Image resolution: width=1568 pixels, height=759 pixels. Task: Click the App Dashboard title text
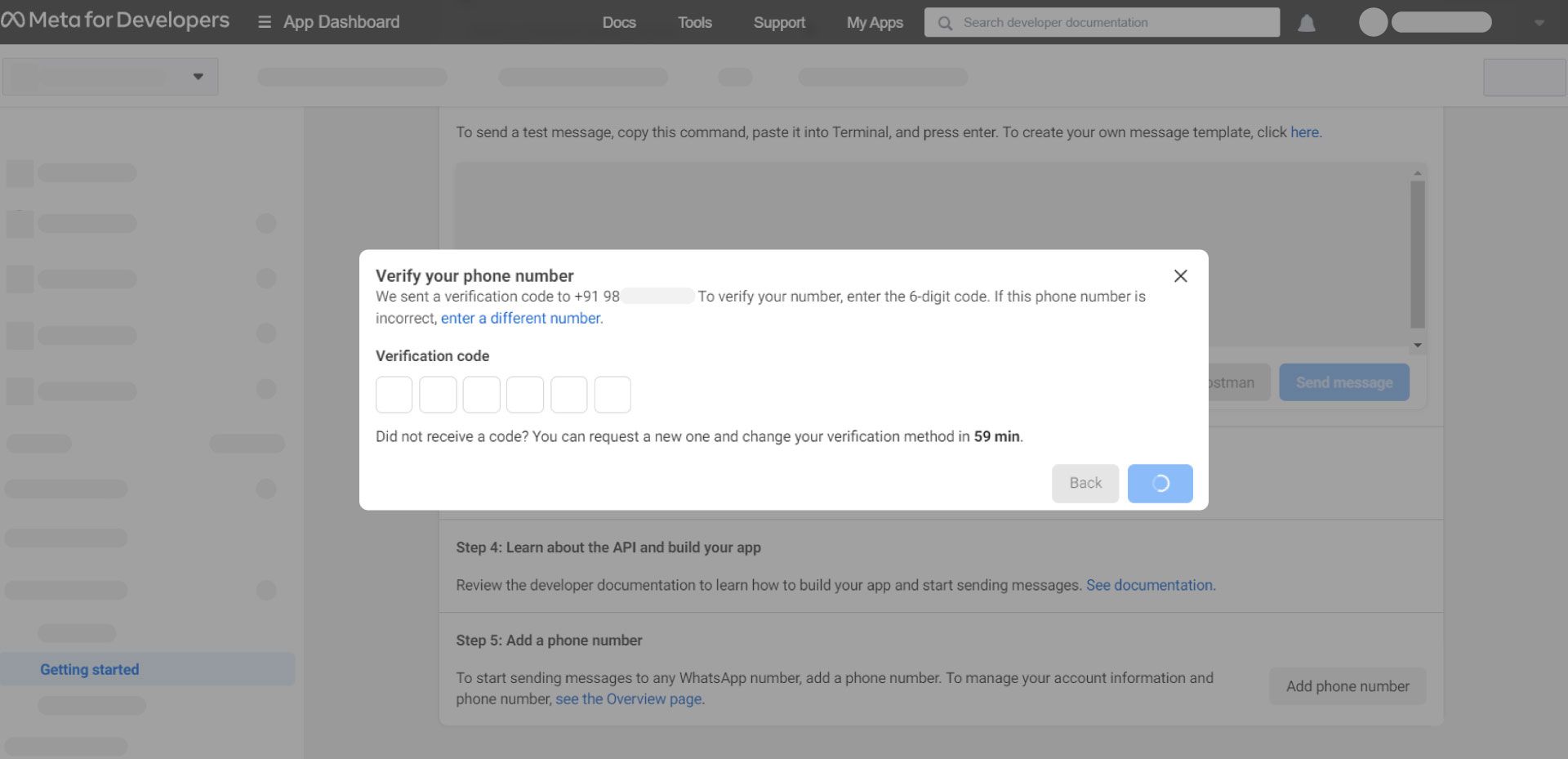[x=341, y=22]
